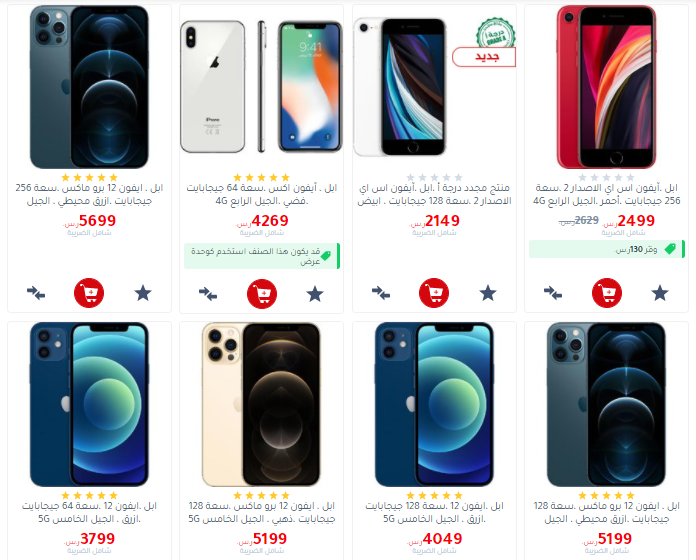Open the white iPhone SE product image
The image size is (696, 560).
(x=399, y=87)
